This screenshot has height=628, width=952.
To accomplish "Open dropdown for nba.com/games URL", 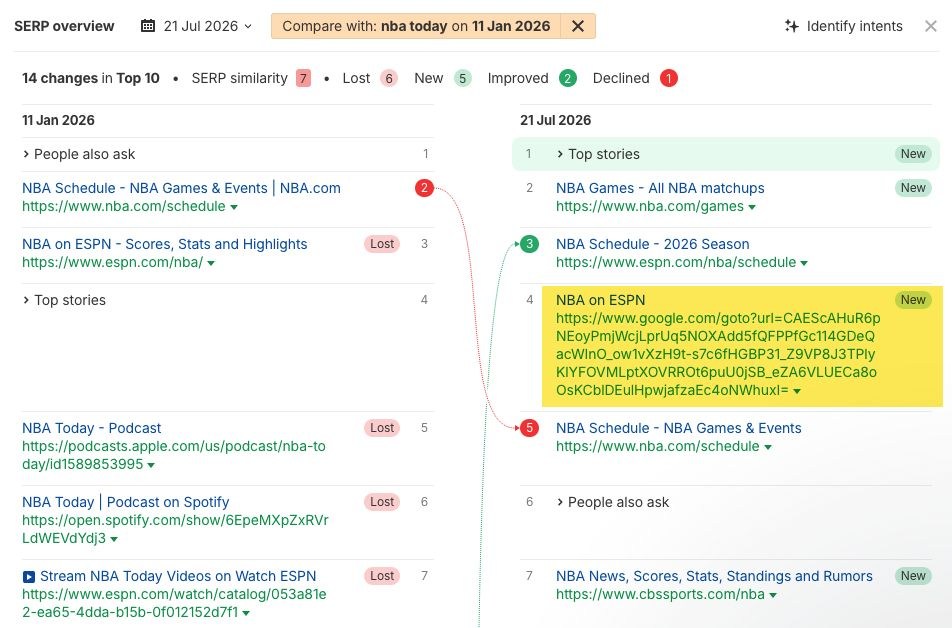I will (x=752, y=207).
